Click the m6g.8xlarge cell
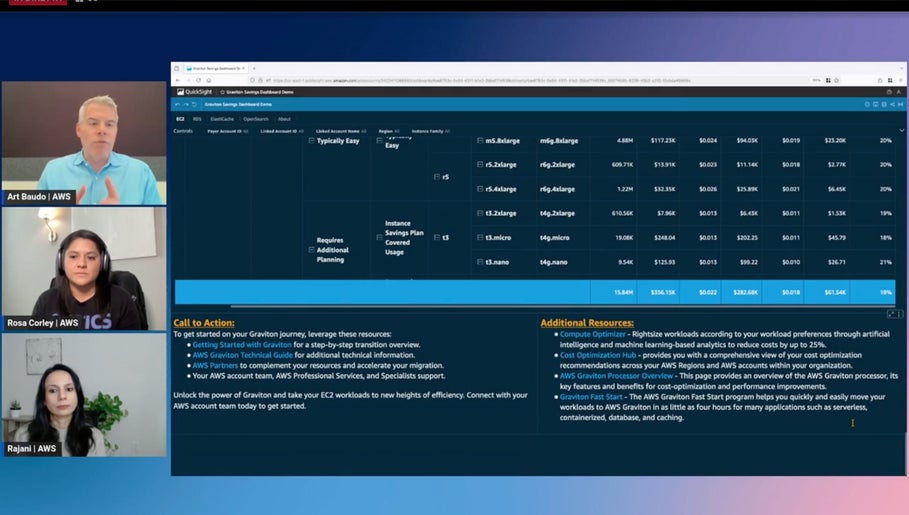This screenshot has width=909, height=515. [559, 140]
